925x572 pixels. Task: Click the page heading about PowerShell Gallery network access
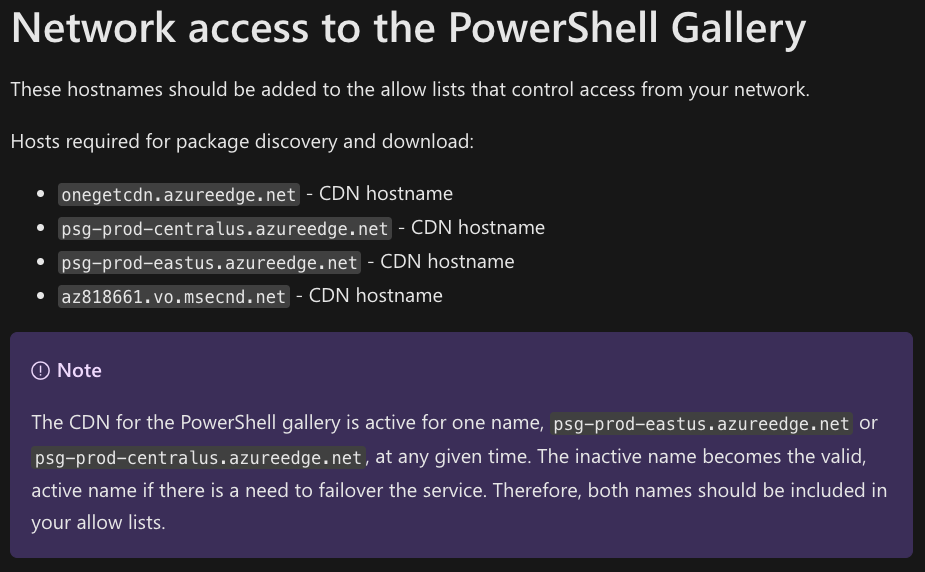pos(408,29)
